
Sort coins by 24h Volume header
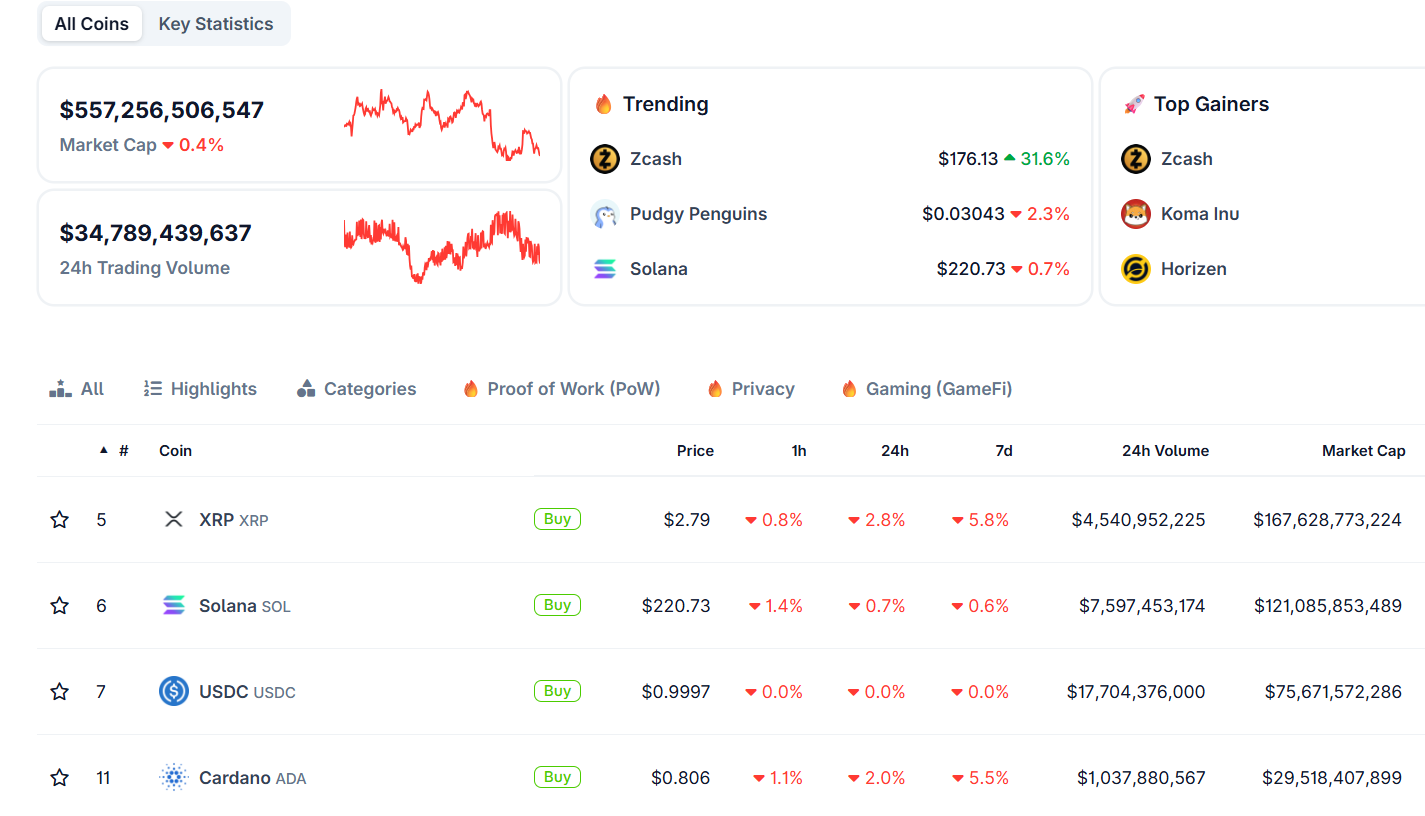pos(1165,451)
